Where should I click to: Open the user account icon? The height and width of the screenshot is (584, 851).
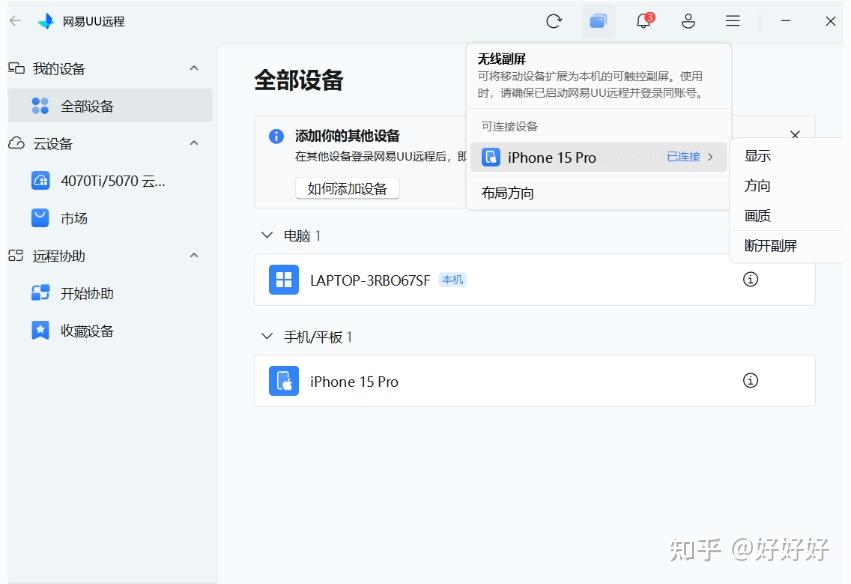688,21
